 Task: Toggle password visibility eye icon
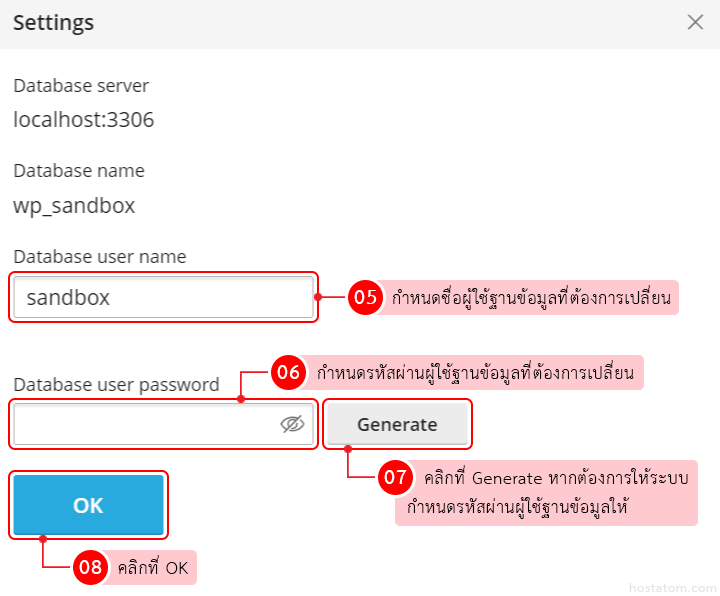pyautogui.click(x=292, y=424)
